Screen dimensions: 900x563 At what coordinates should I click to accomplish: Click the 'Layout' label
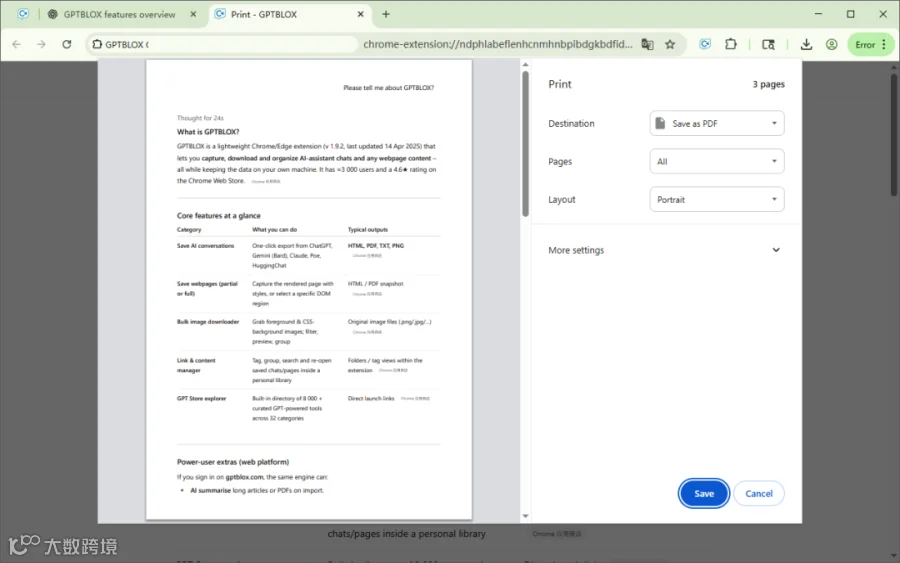561,200
